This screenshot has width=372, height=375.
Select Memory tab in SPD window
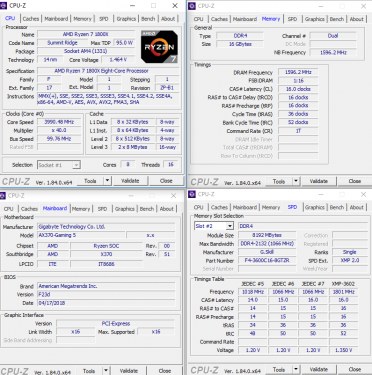pos(271,207)
